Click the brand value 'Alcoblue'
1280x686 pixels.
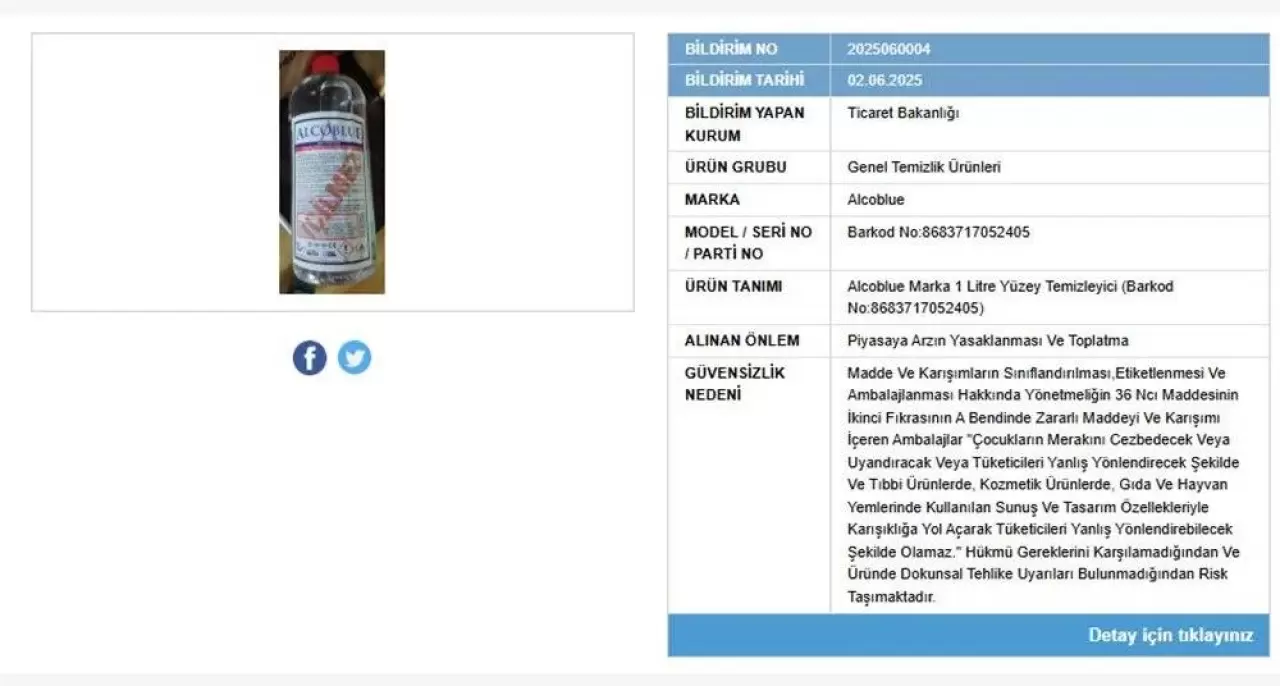pos(875,199)
